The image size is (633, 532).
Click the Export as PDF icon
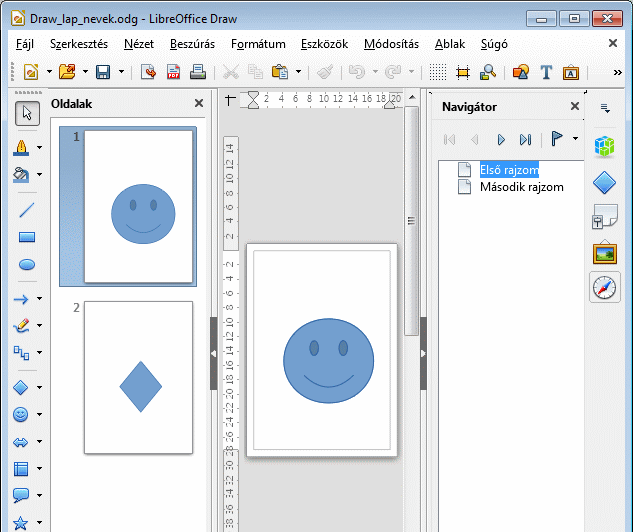tap(173, 72)
